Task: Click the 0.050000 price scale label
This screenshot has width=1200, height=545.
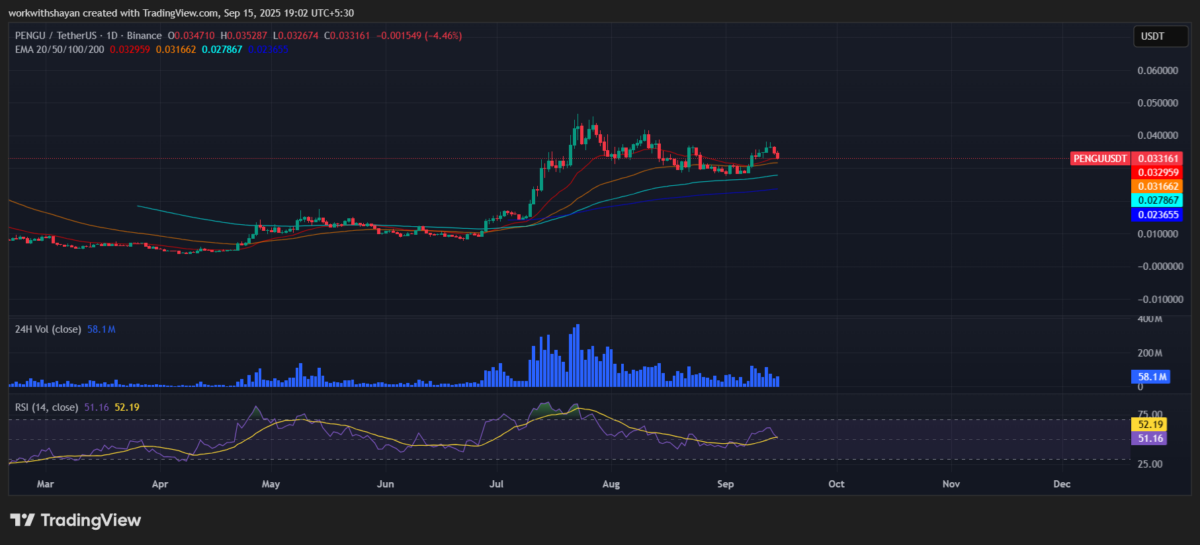Action: coord(1158,103)
